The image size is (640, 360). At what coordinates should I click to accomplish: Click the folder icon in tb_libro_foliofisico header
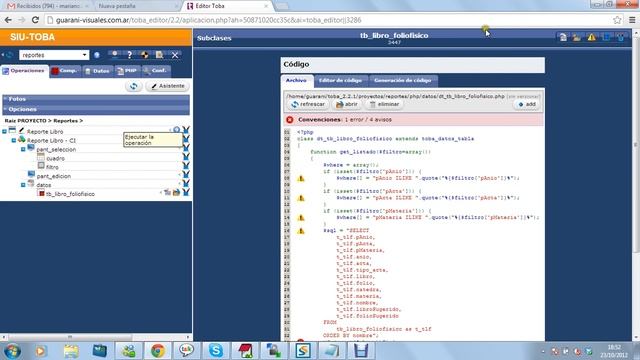tap(577, 38)
